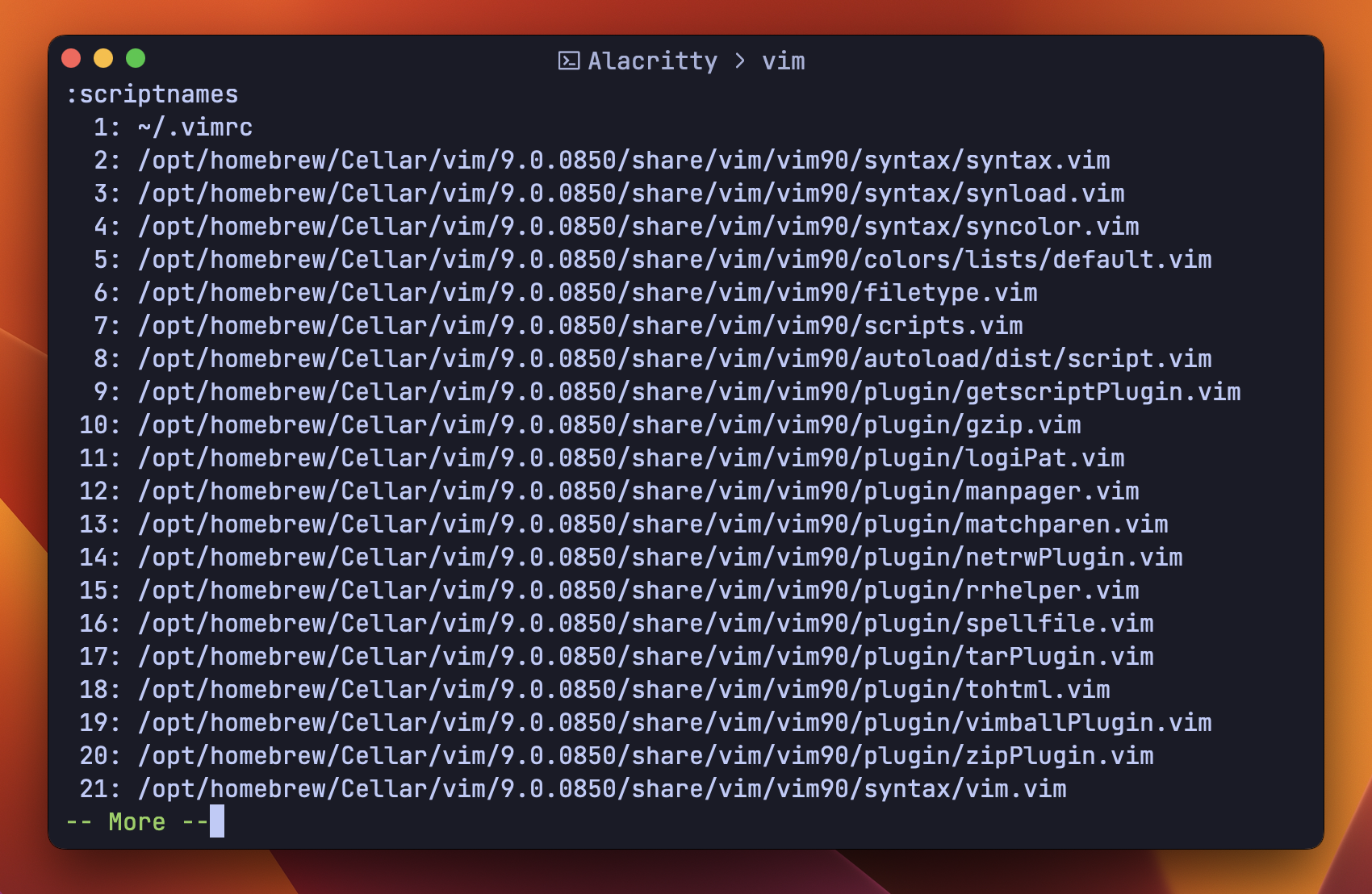
Task: Click the terminal icon in title bar
Action: 569,61
